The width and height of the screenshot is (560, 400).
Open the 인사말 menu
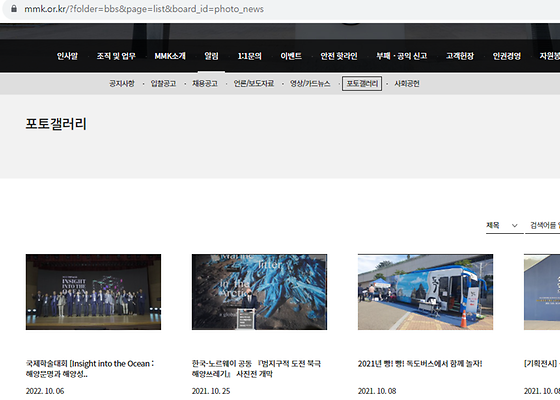click(x=67, y=56)
